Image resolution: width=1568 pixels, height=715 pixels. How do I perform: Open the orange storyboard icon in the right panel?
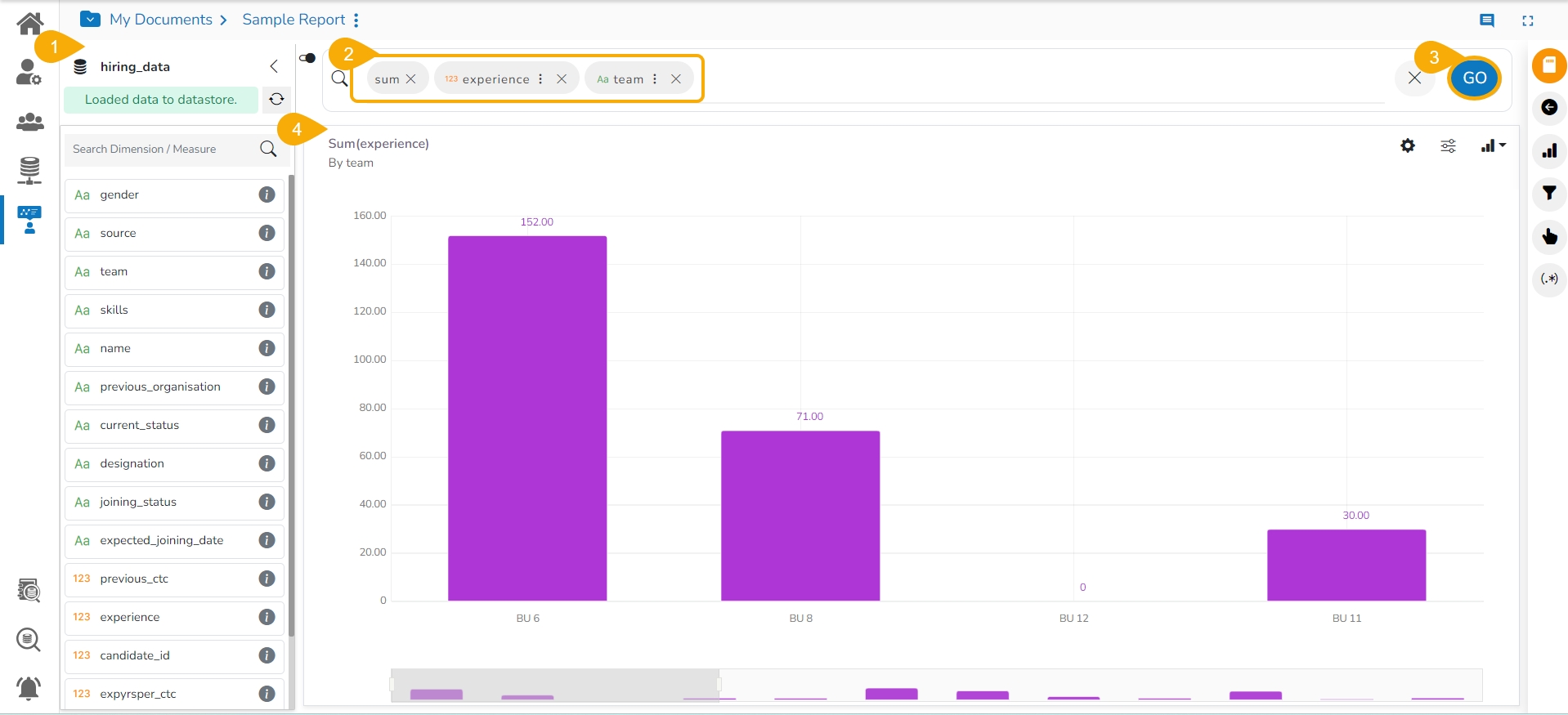1549,65
